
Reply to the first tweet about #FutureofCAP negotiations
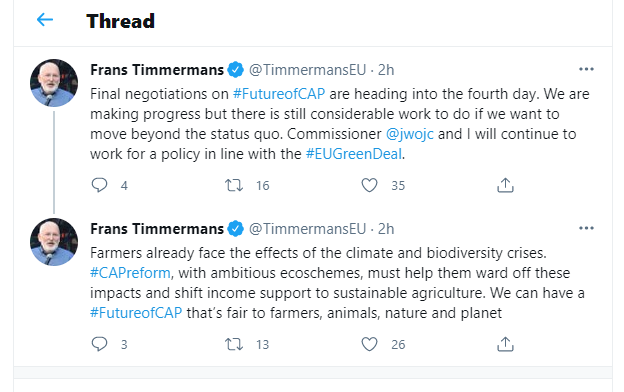[99, 185]
